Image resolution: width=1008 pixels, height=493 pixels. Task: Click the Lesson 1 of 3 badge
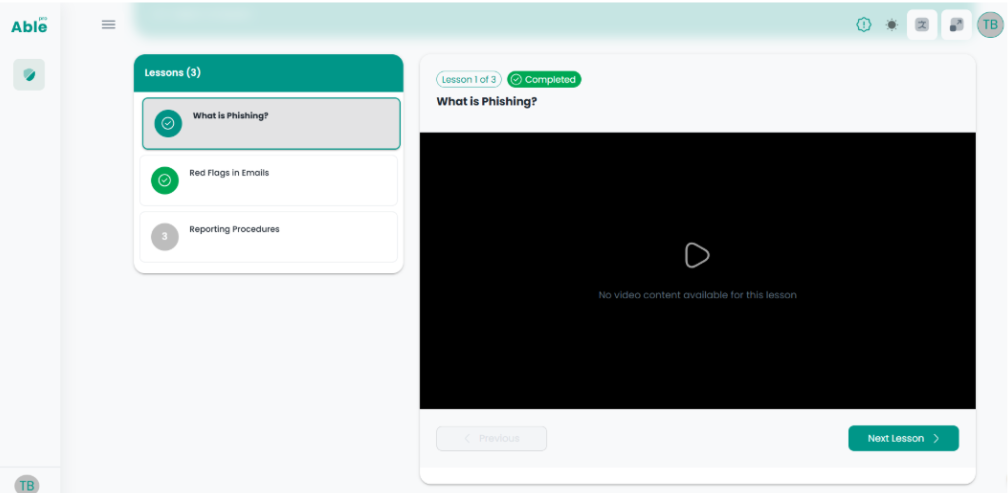(469, 80)
